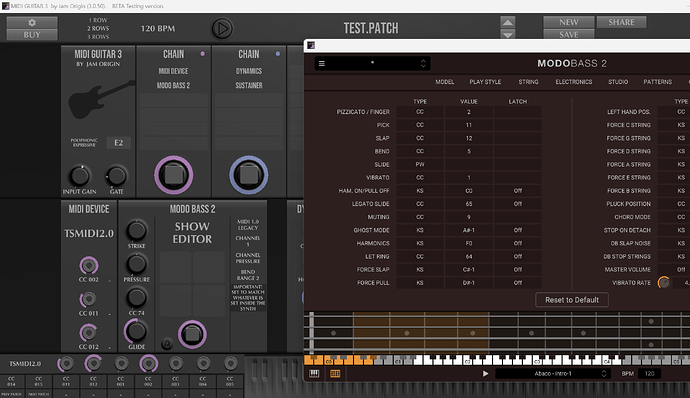Click SHOW EDITOR in MODO BASS 2 module
690x398 pixels.
point(192,233)
